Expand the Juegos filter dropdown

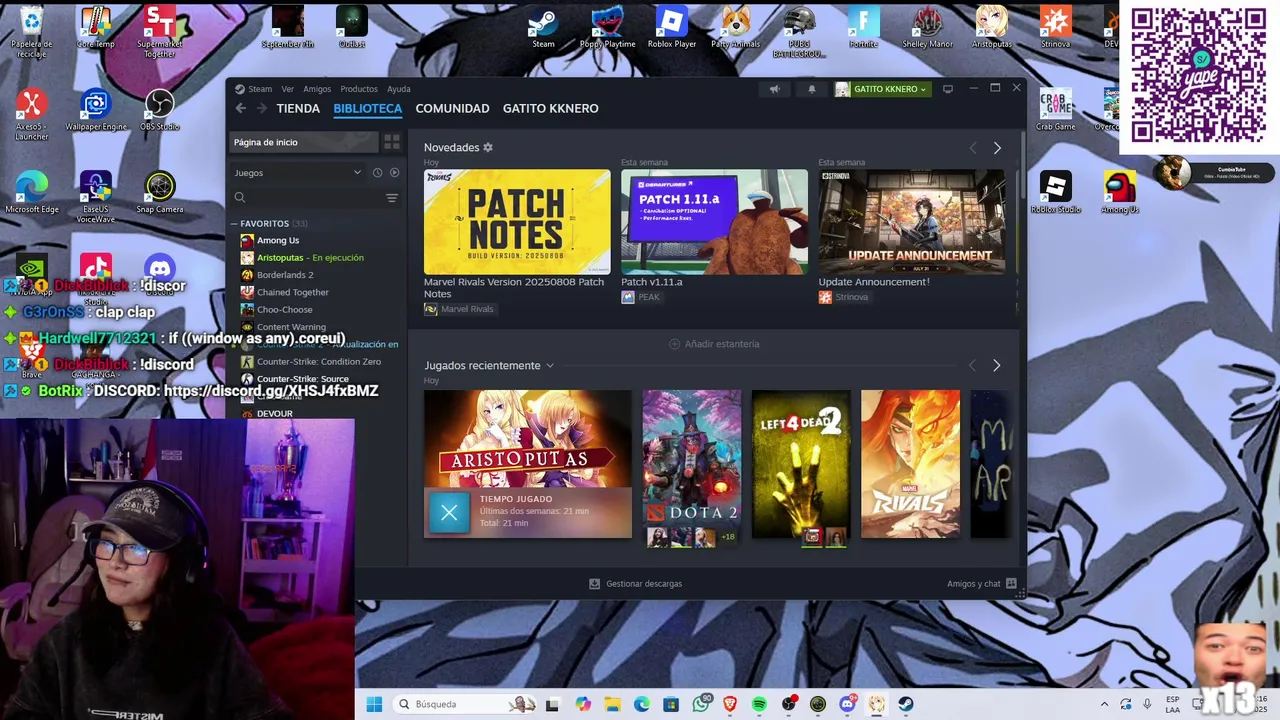pyautogui.click(x=298, y=173)
